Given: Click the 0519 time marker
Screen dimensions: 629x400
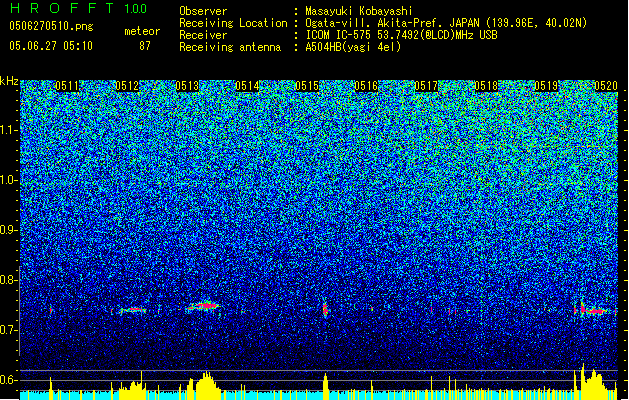Looking at the screenshot, I should click(x=546, y=86).
